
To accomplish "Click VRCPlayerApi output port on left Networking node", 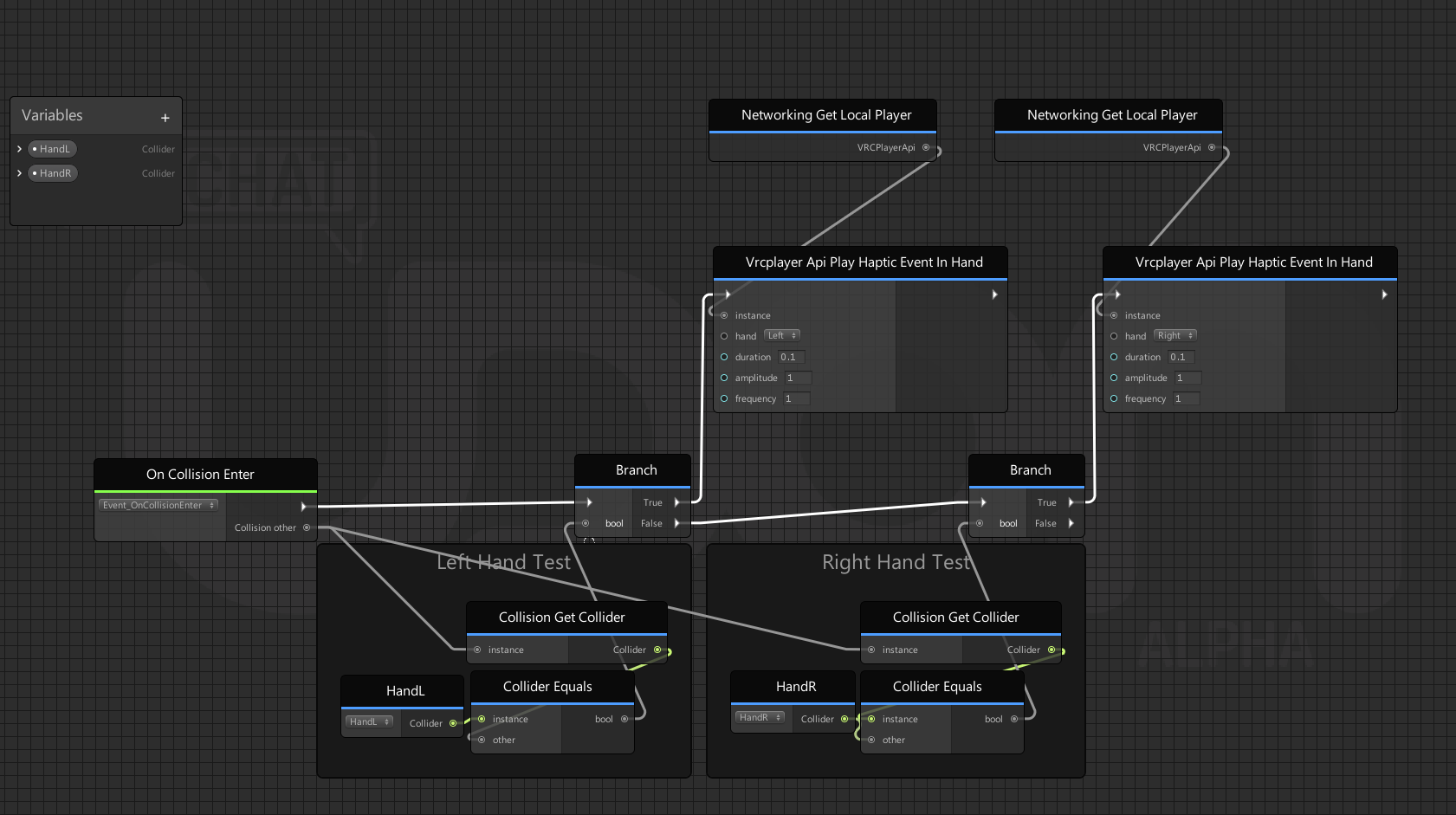I will tap(926, 147).
